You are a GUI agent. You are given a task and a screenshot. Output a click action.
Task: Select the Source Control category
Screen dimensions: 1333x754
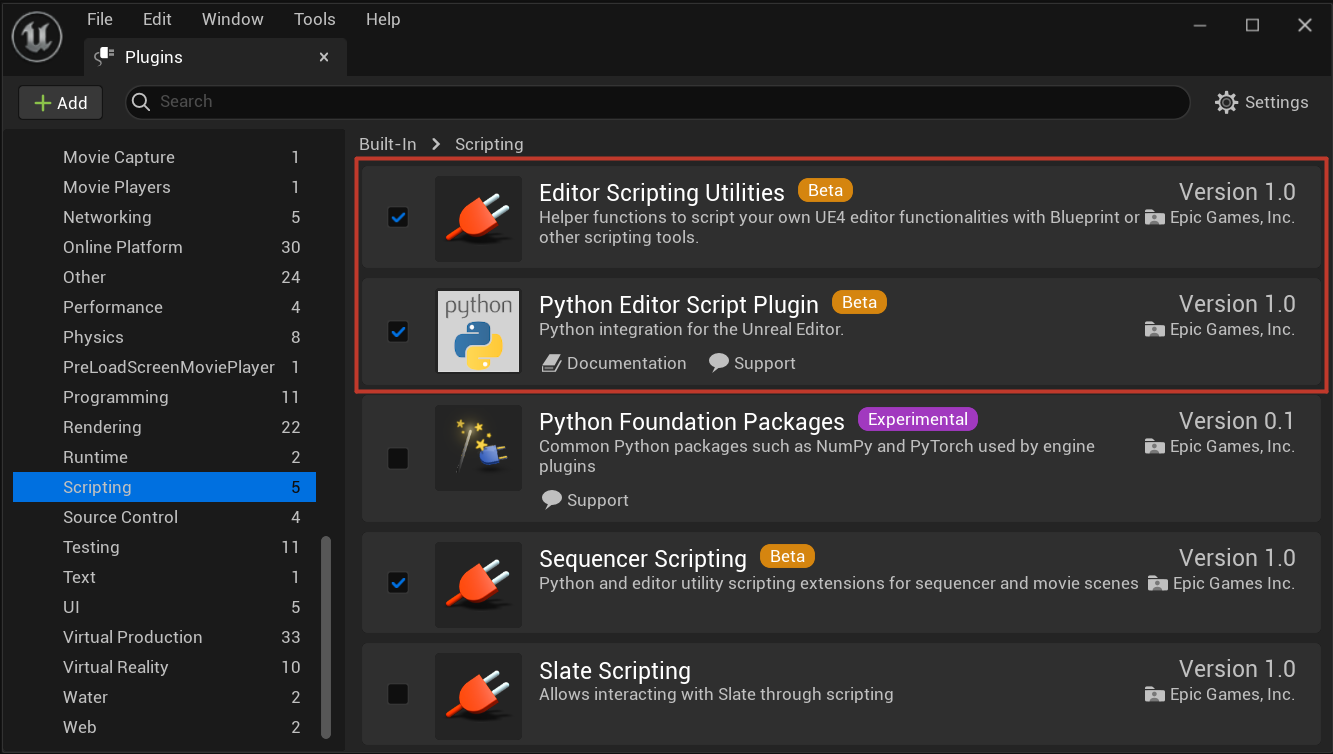pos(164,517)
